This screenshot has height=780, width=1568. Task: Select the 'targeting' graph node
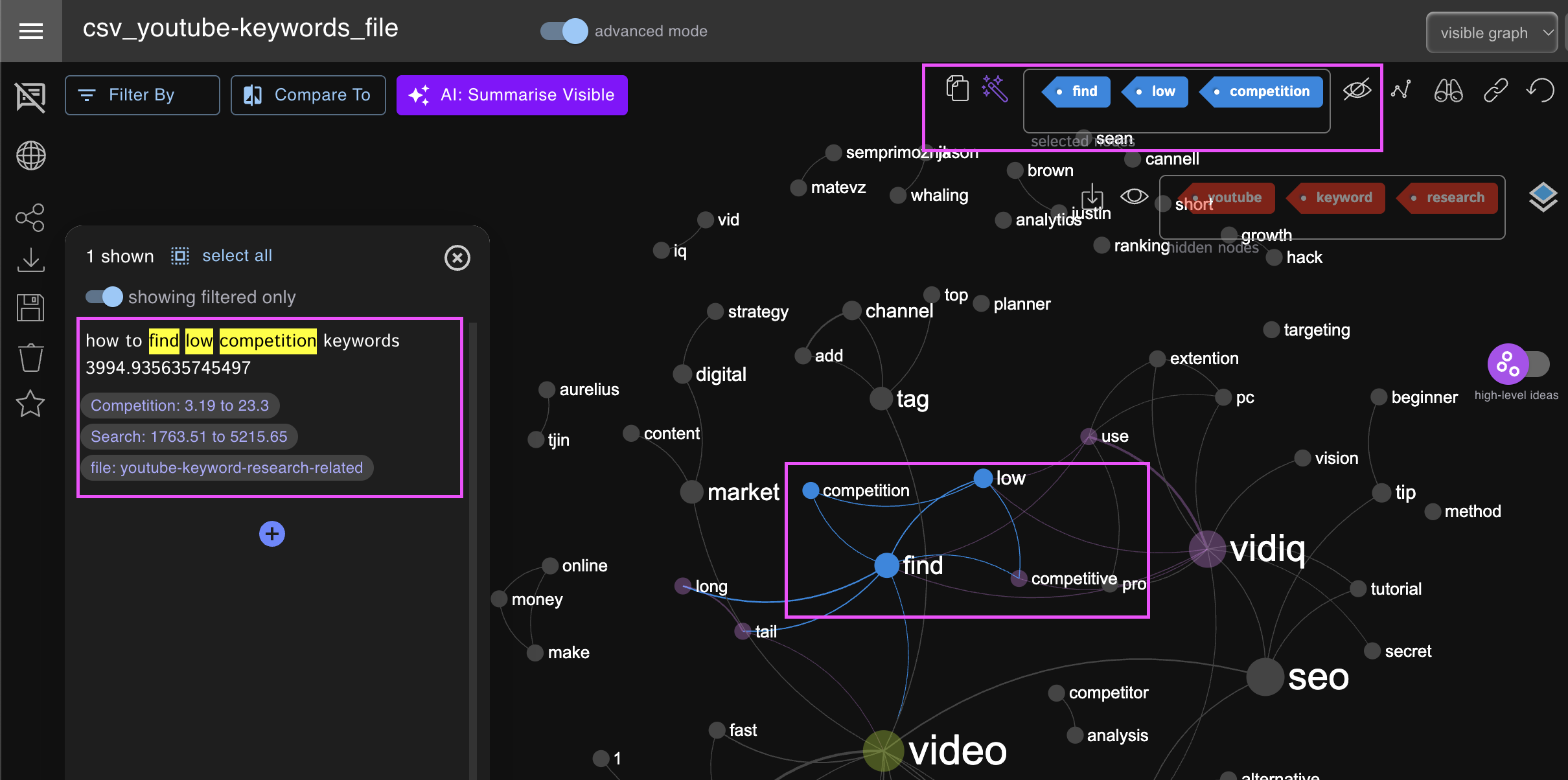(x=1272, y=330)
